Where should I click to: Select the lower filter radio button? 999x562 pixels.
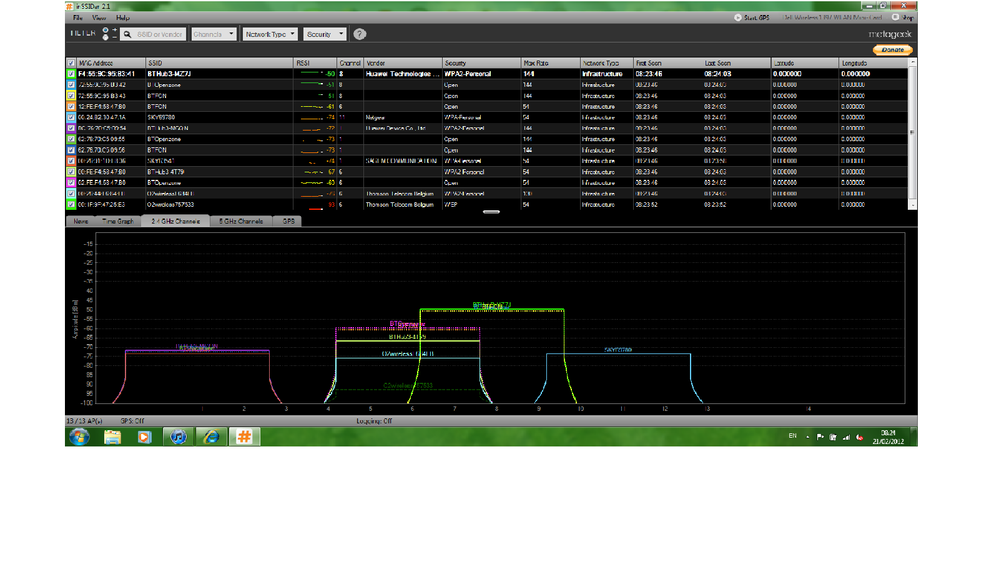coord(106,38)
